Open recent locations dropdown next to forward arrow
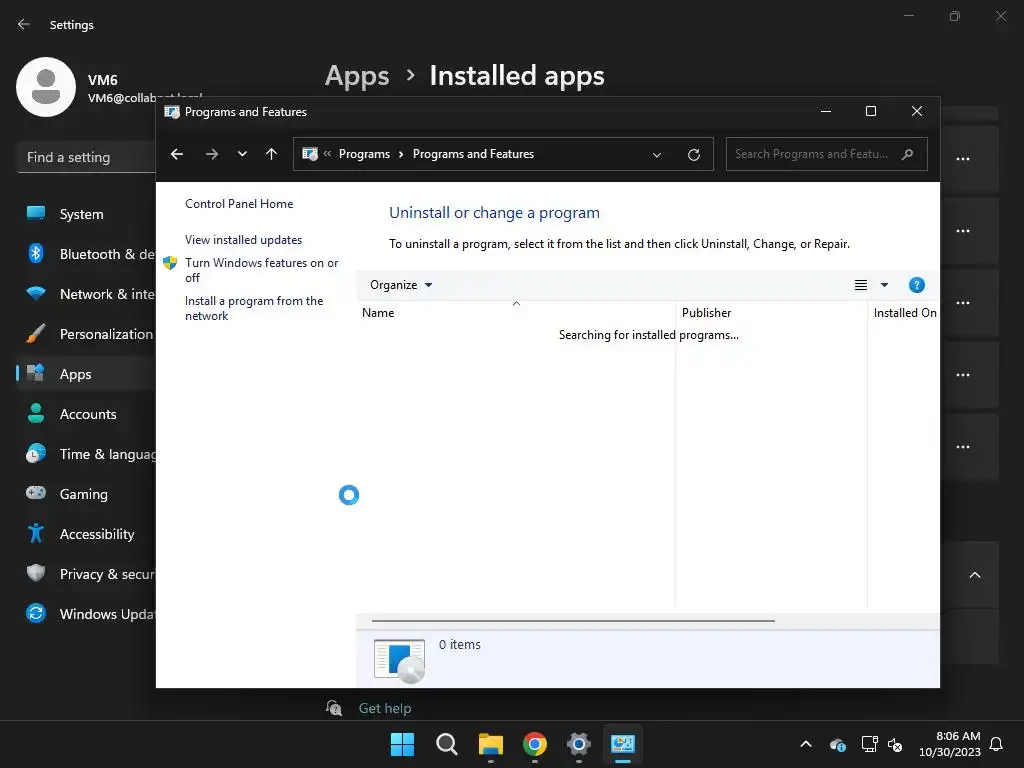This screenshot has height=768, width=1024. coord(242,154)
